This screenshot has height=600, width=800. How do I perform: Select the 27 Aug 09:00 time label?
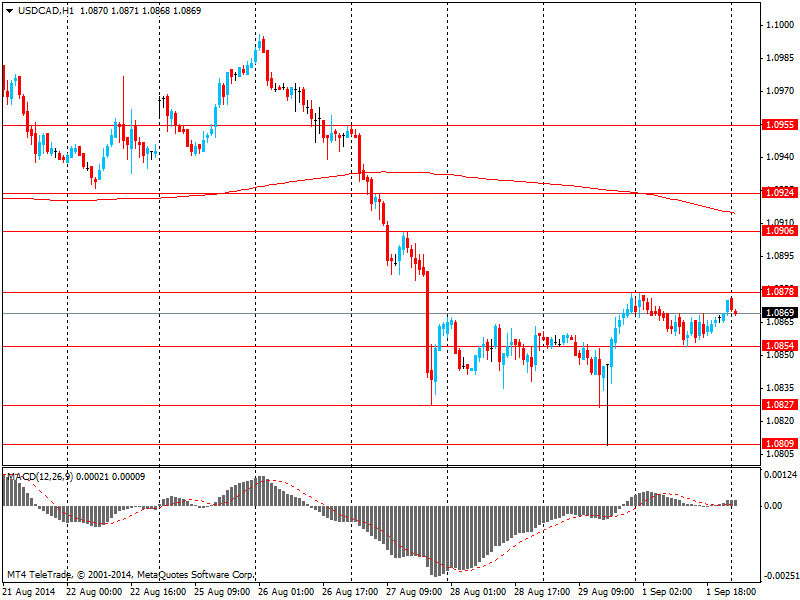pyautogui.click(x=414, y=592)
